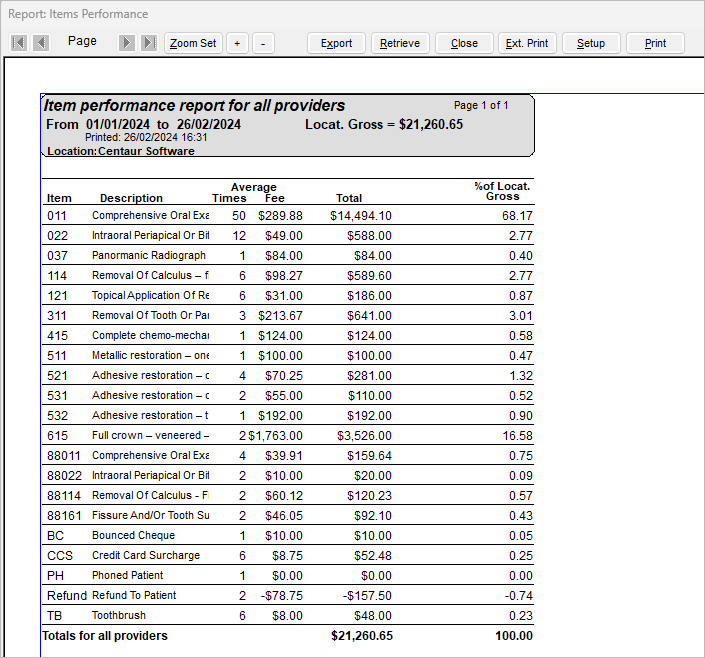The image size is (705, 658).
Task: Select Removal Of Calculus description for item 88114
Action: click(150, 495)
